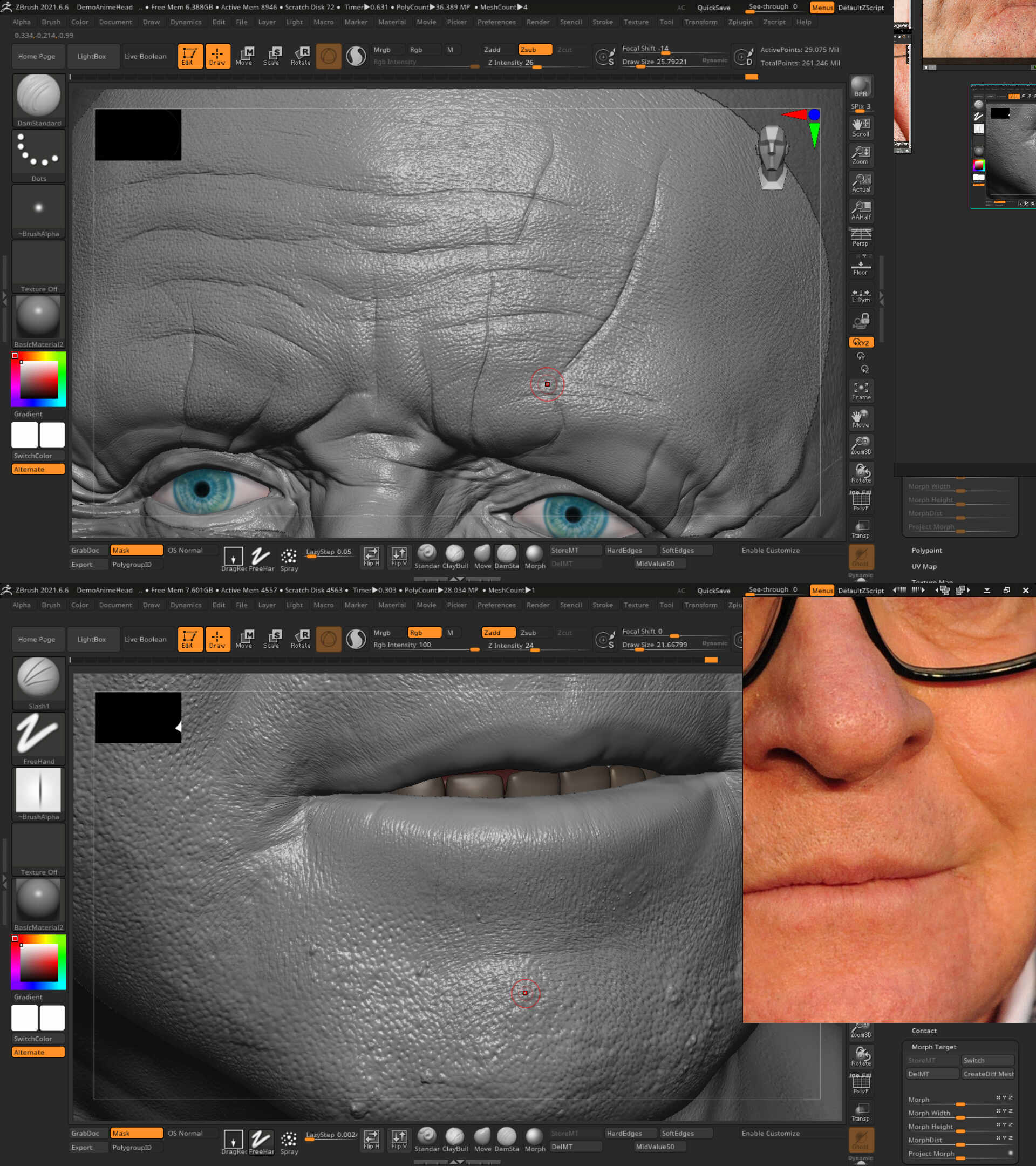Click LightBox button in top window

[x=92, y=56]
